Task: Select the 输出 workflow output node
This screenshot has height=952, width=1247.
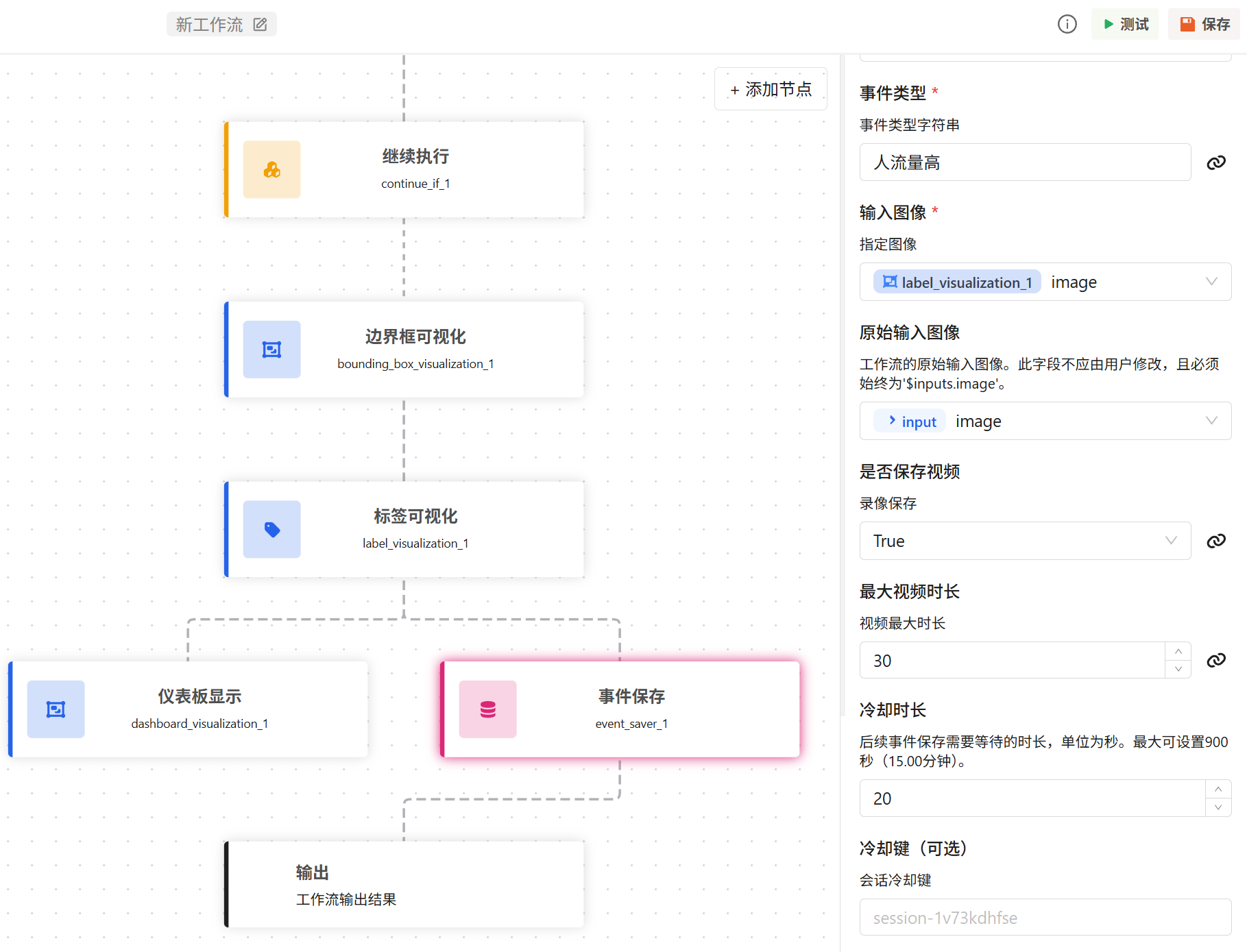Action: [x=404, y=885]
